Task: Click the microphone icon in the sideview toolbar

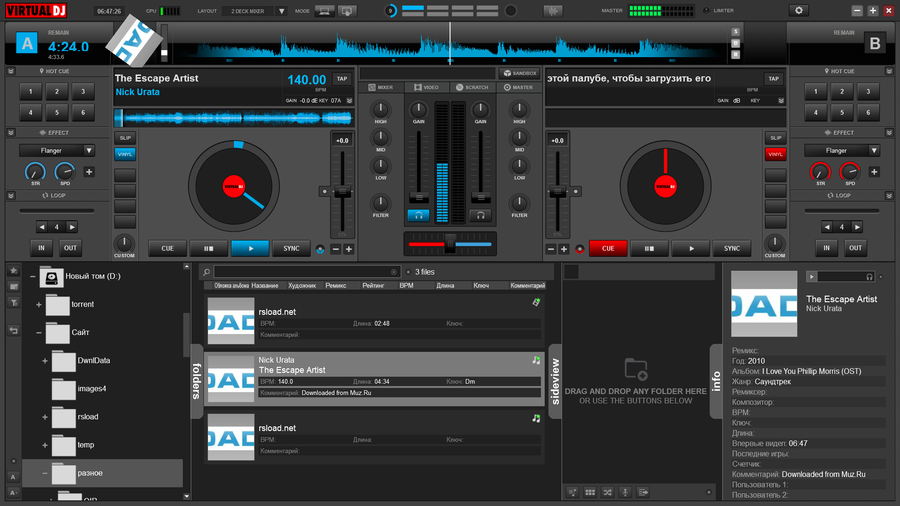Action: 626,492
